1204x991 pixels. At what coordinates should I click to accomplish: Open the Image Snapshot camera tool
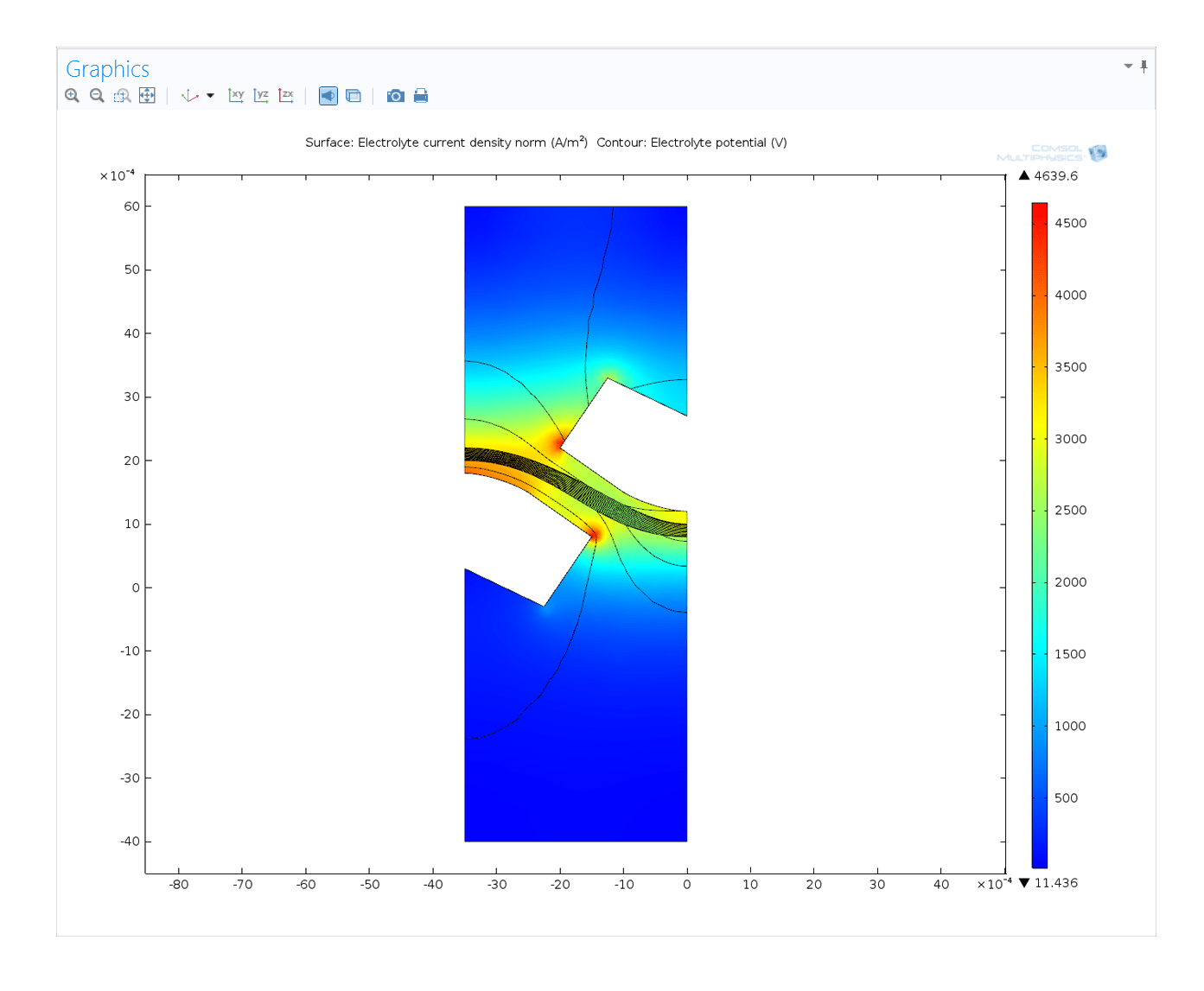tap(395, 95)
